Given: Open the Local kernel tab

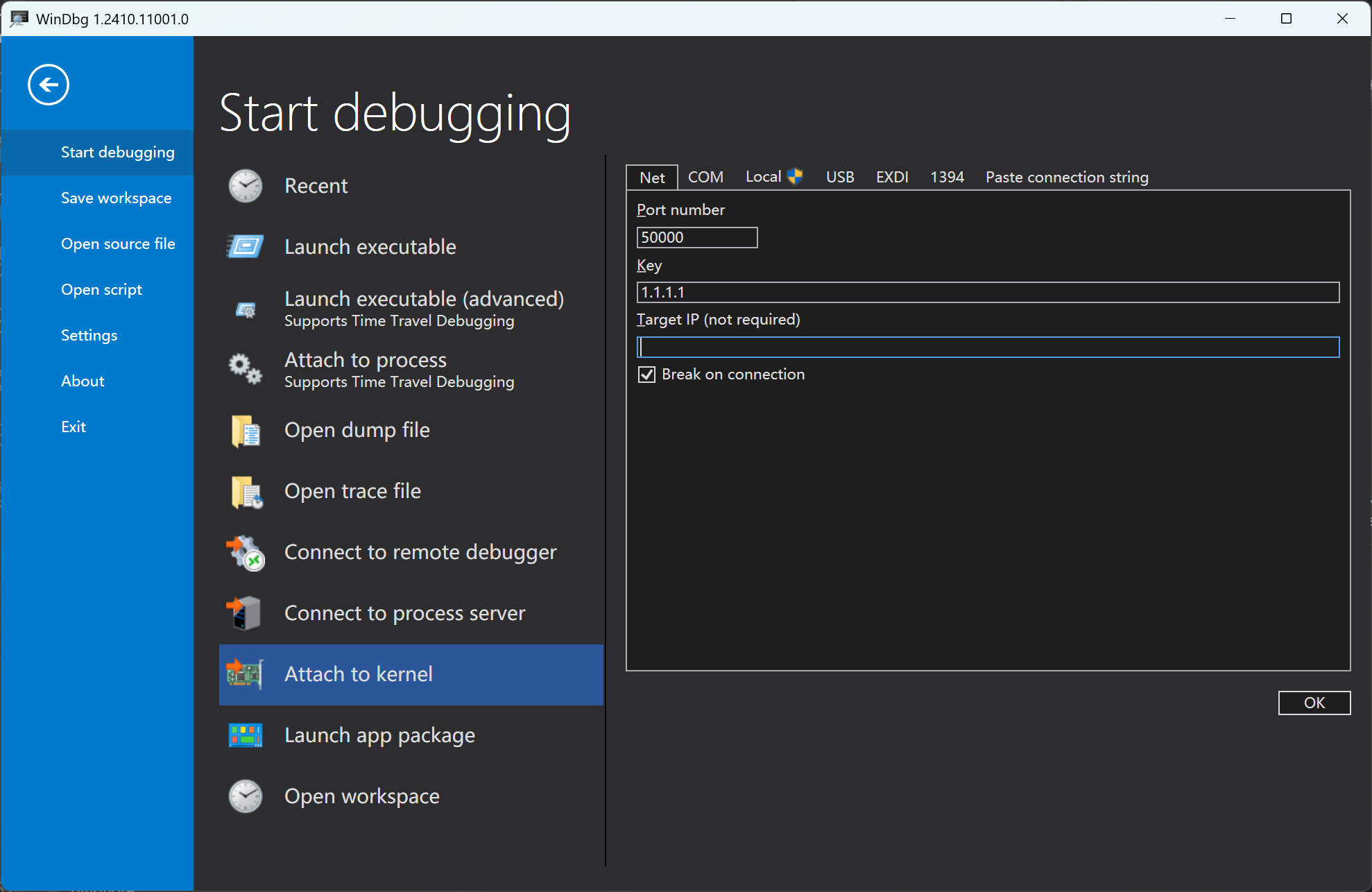Looking at the screenshot, I should (x=773, y=177).
